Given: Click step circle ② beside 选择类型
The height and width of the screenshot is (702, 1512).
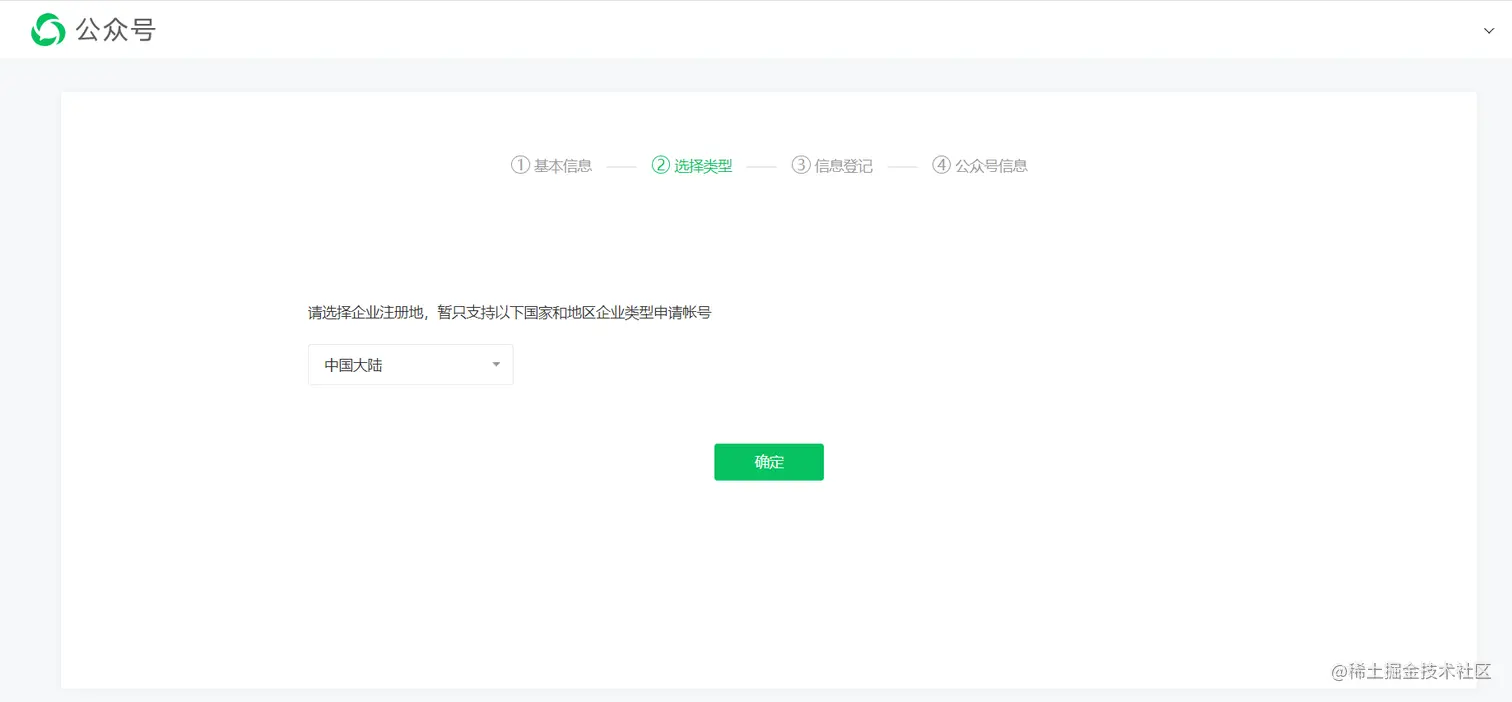Looking at the screenshot, I should 660,165.
